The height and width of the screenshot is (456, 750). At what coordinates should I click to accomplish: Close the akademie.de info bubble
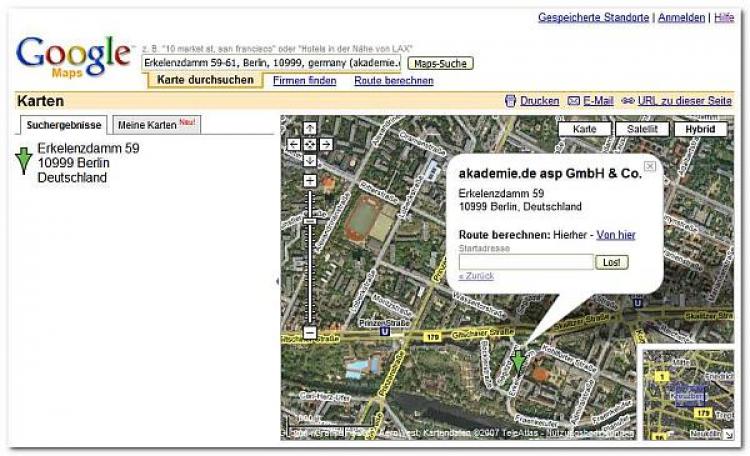point(650,166)
